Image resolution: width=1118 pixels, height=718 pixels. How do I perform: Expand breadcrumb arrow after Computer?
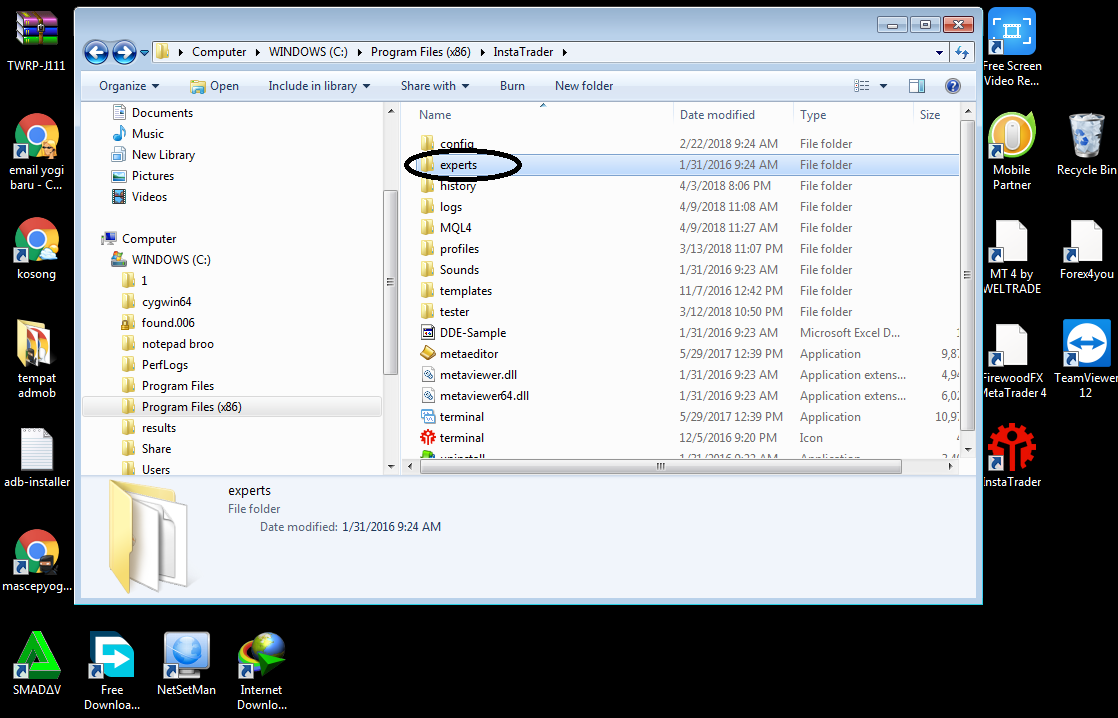[x=257, y=52]
